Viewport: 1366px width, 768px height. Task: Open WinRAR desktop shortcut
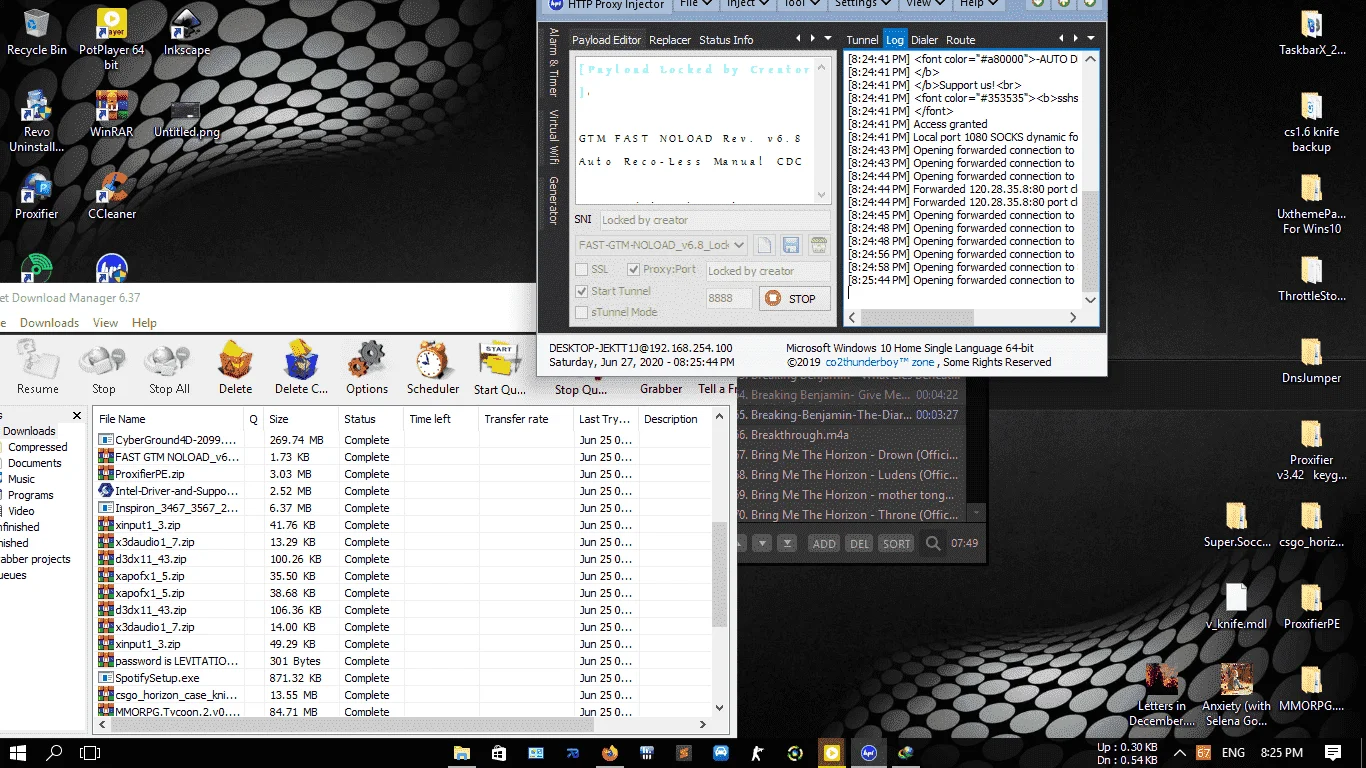coord(111,114)
